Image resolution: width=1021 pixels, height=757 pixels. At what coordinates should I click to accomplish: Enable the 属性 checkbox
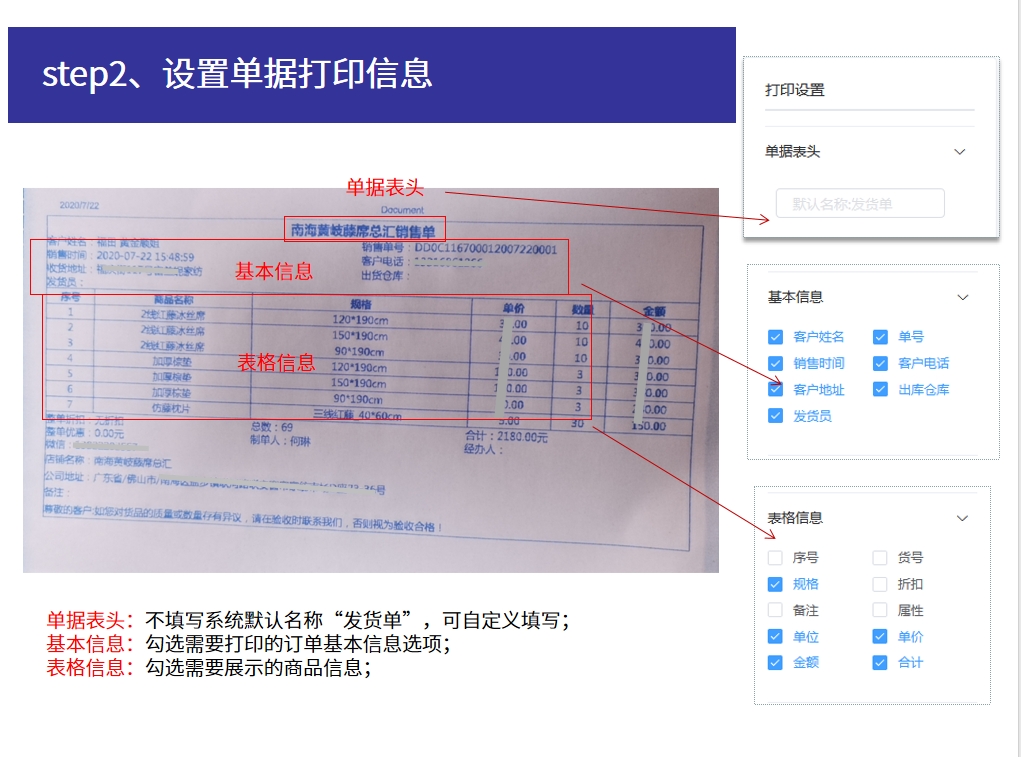pyautogui.click(x=880, y=610)
